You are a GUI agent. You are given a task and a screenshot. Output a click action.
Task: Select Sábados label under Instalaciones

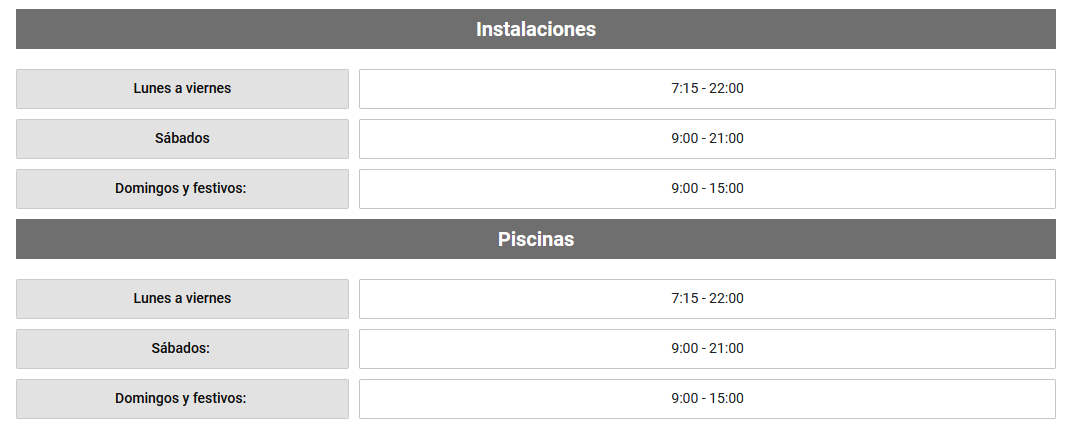coord(182,138)
